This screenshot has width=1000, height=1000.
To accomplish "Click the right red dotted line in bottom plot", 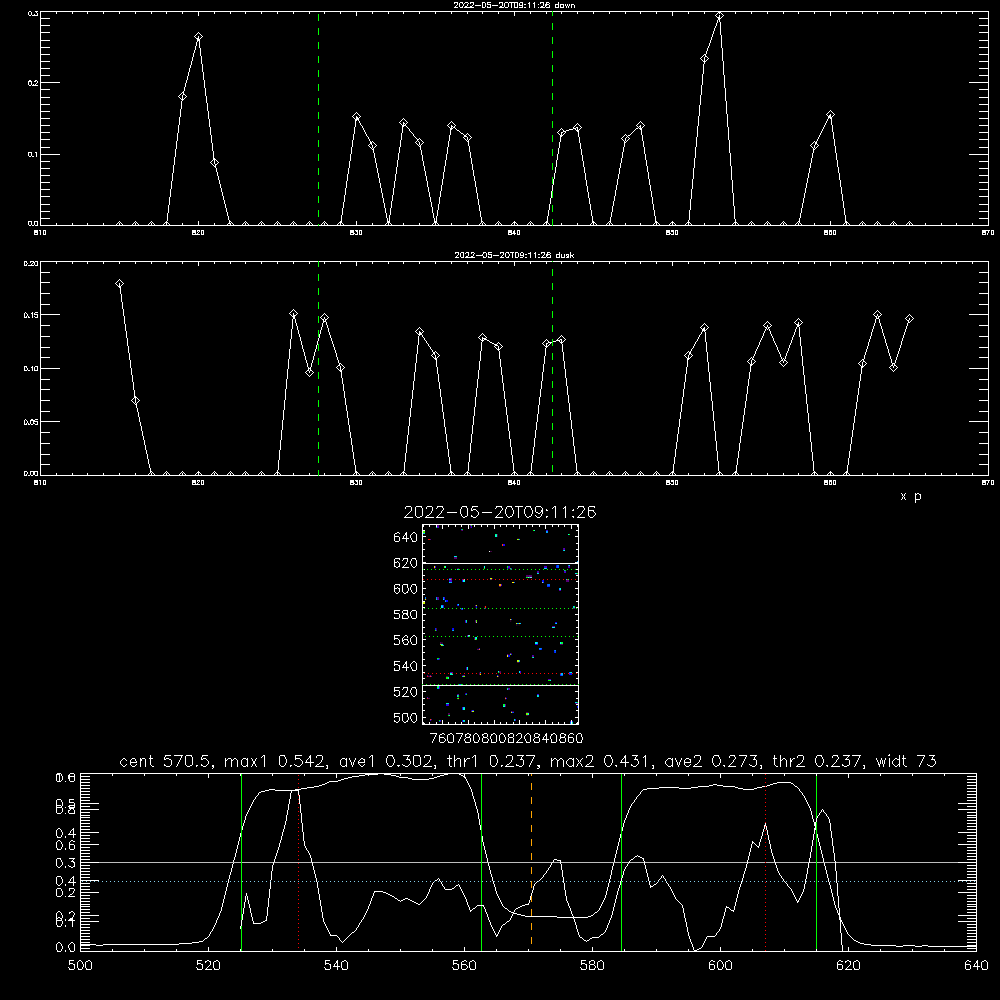I will point(765,861).
